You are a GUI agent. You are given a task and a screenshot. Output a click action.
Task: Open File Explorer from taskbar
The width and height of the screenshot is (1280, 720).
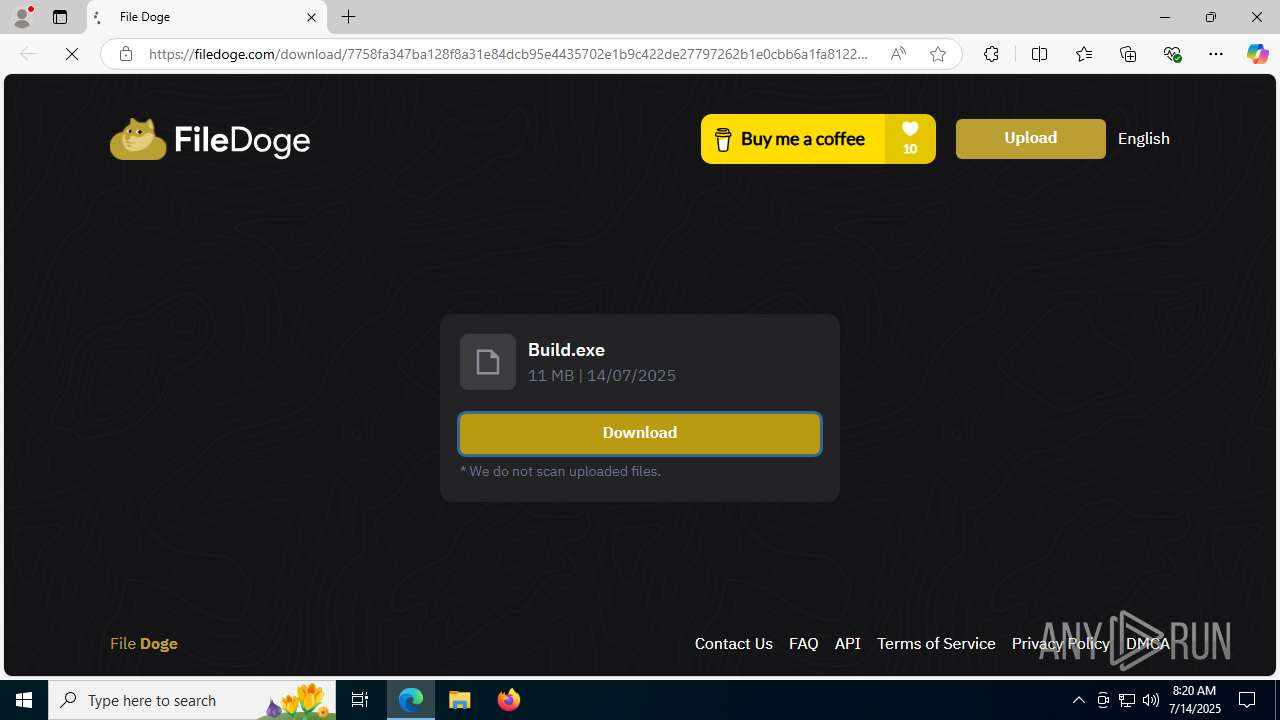(460, 700)
